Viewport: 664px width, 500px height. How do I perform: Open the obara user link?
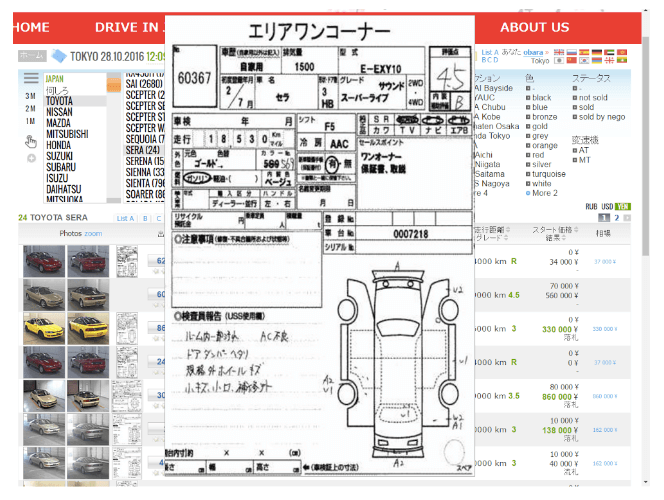click(x=533, y=52)
